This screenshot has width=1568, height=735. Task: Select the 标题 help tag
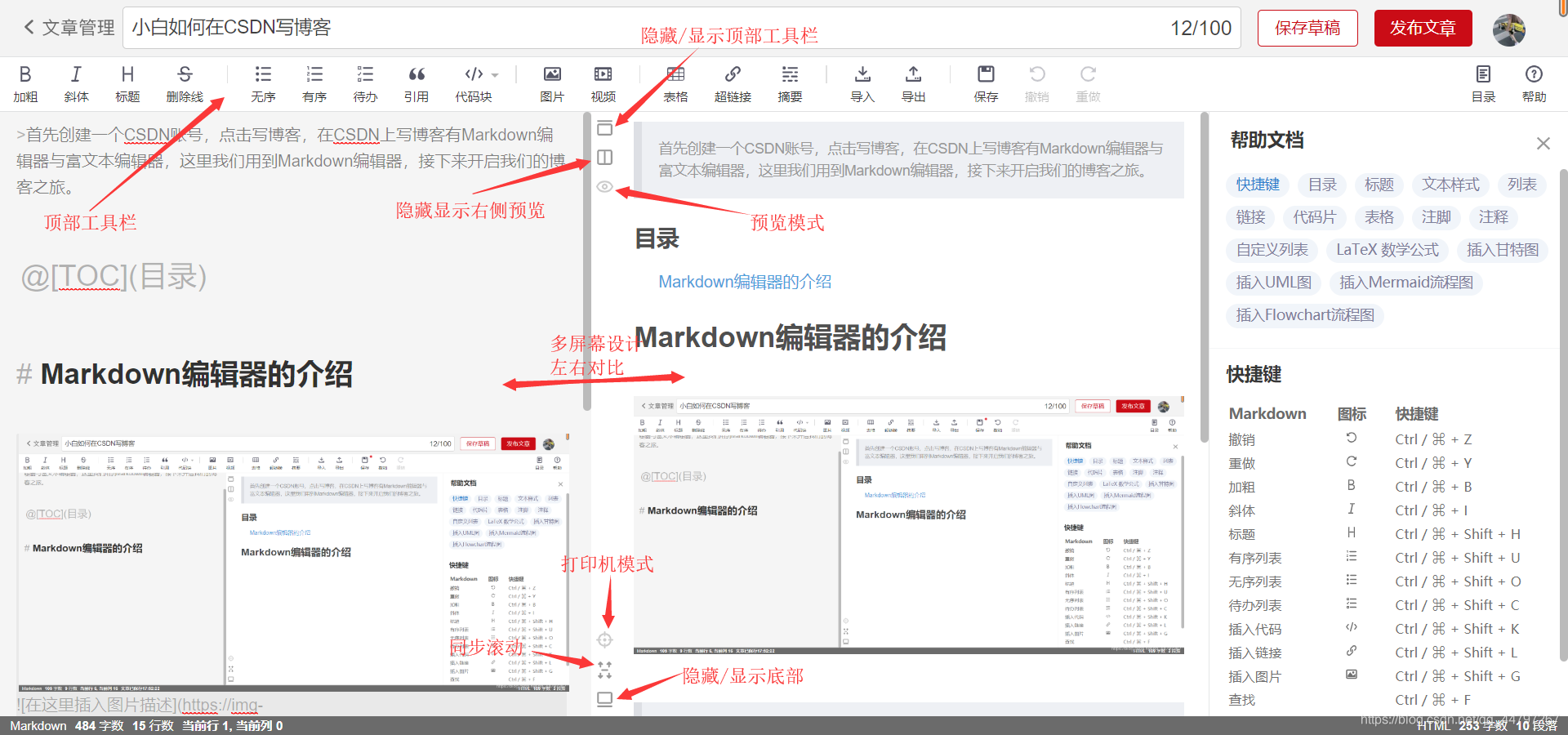click(1379, 185)
